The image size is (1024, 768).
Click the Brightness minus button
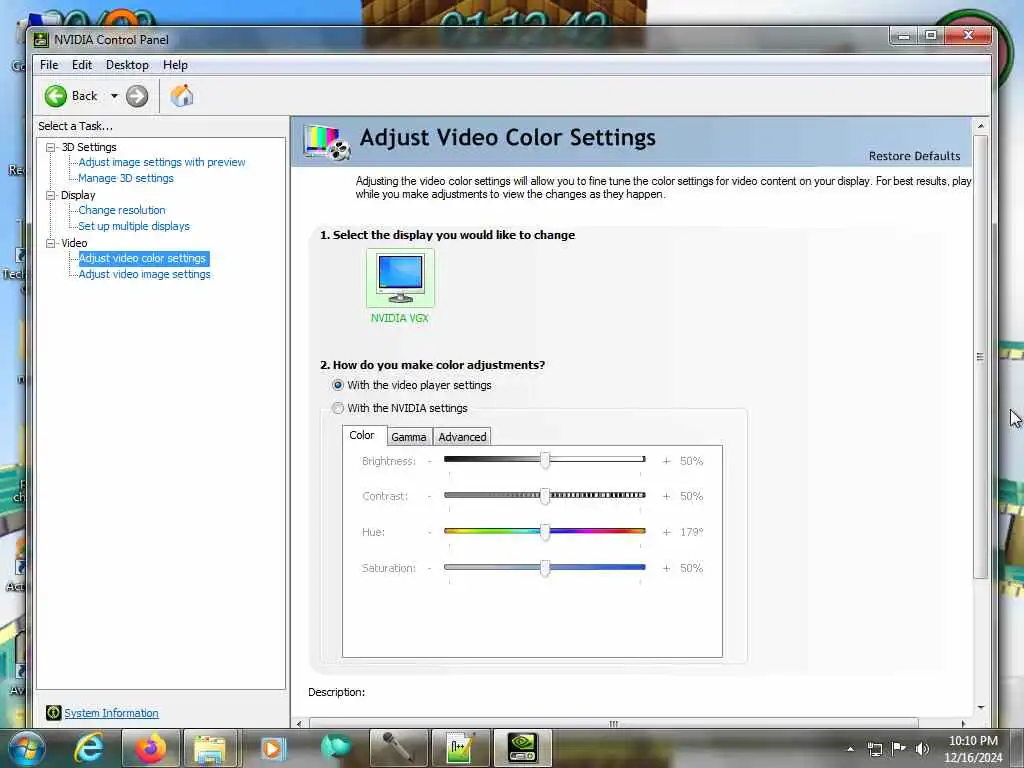(430, 461)
